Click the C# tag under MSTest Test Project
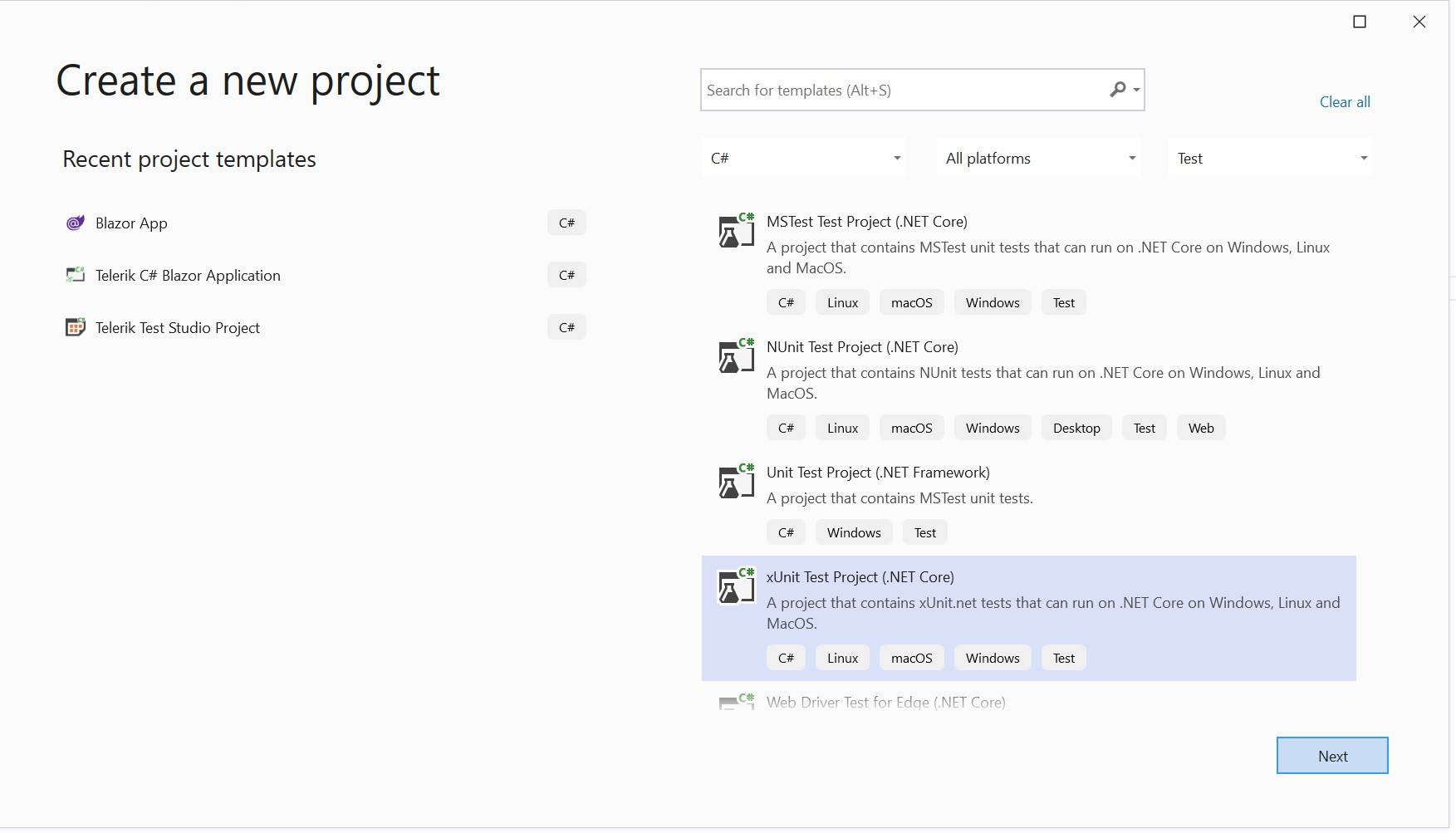This screenshot has height=833, width=1456. click(786, 302)
